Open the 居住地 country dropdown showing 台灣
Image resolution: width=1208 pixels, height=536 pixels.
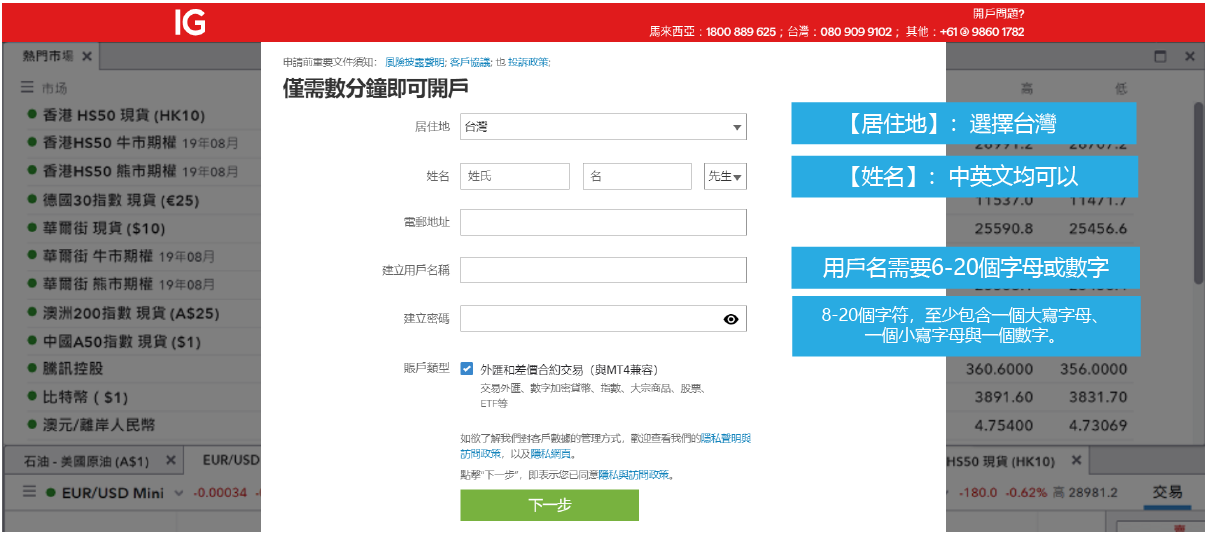point(603,127)
